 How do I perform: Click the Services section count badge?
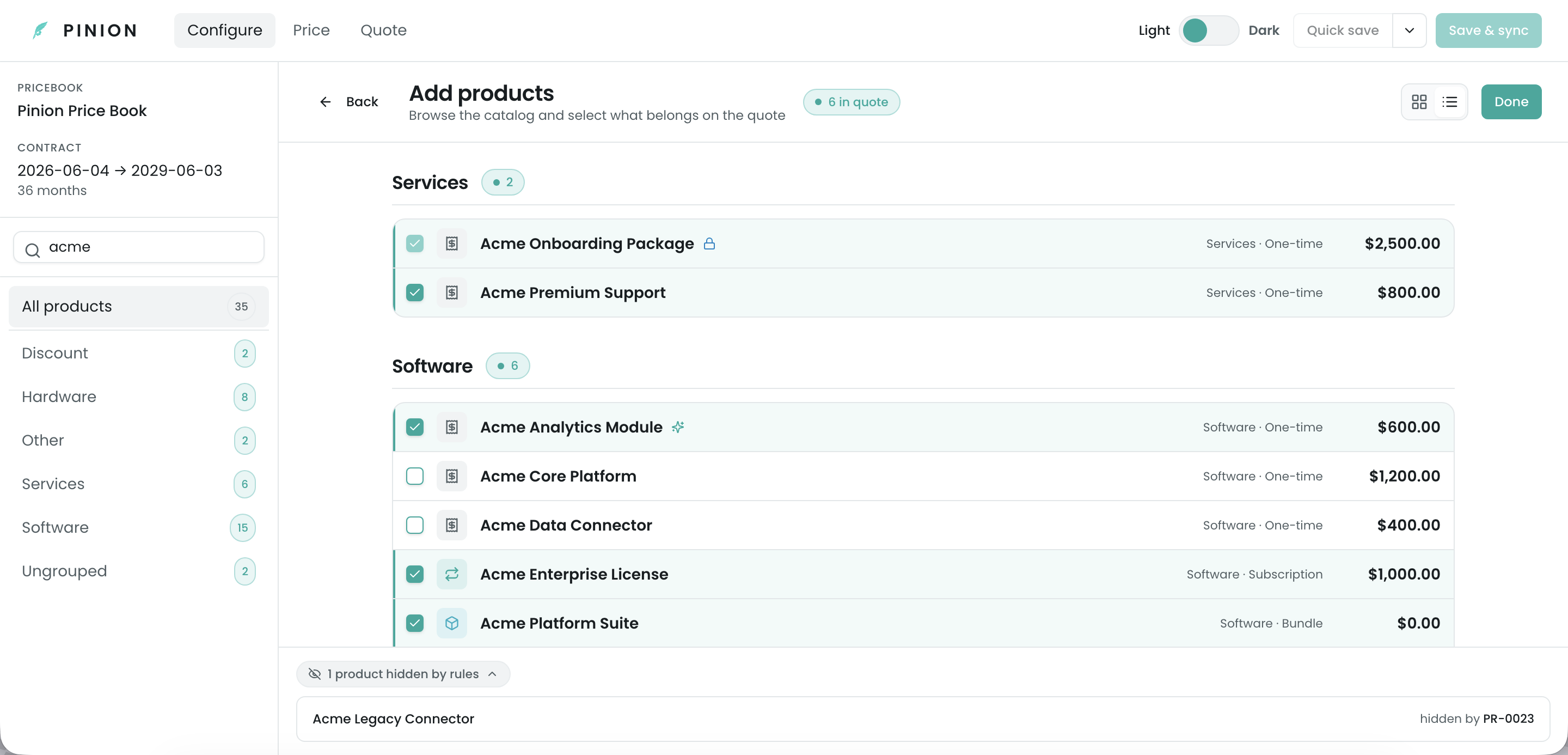click(503, 182)
